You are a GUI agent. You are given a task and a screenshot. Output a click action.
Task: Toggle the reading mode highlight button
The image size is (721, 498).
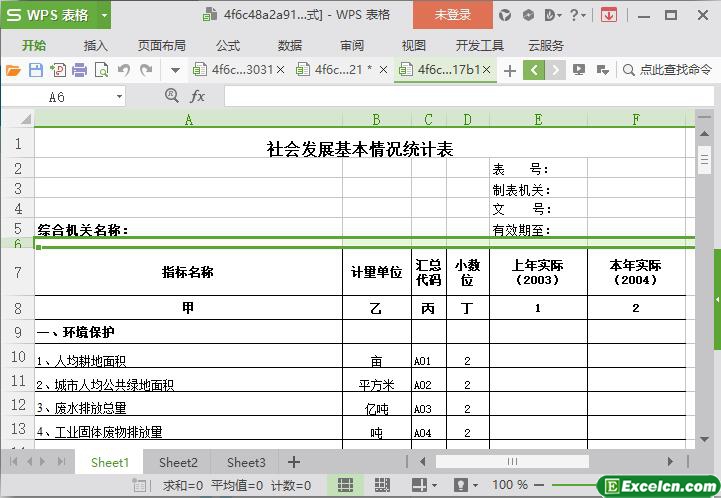click(x=422, y=485)
